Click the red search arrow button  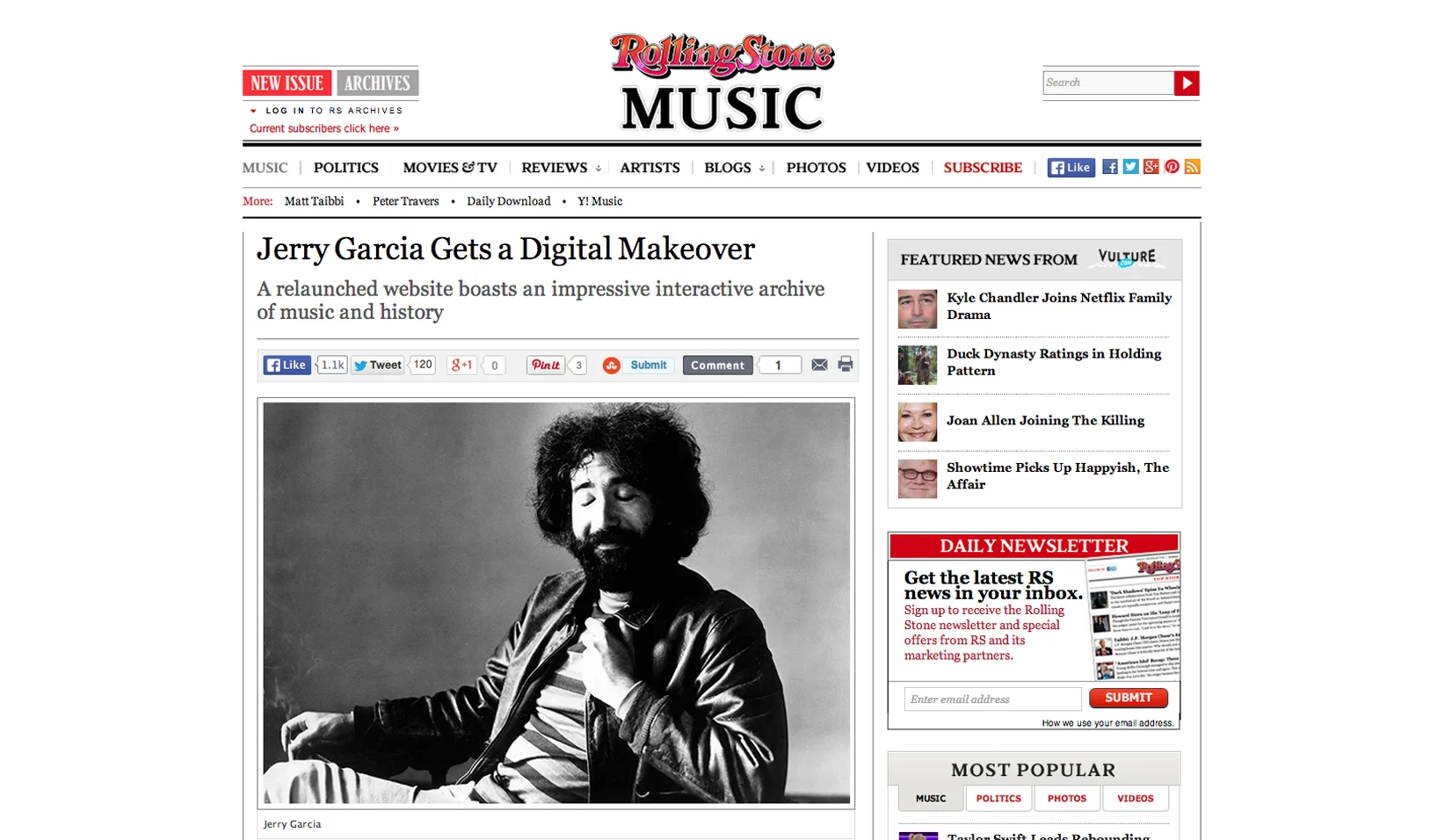point(1187,83)
